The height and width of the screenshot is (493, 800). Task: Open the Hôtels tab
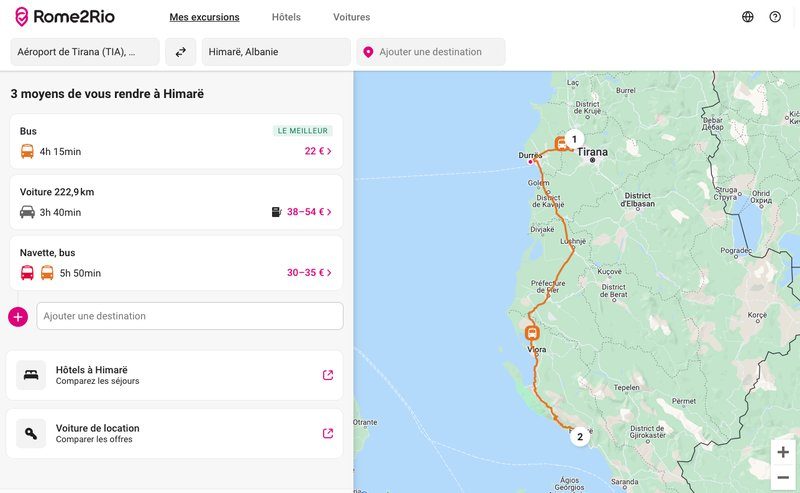click(286, 17)
